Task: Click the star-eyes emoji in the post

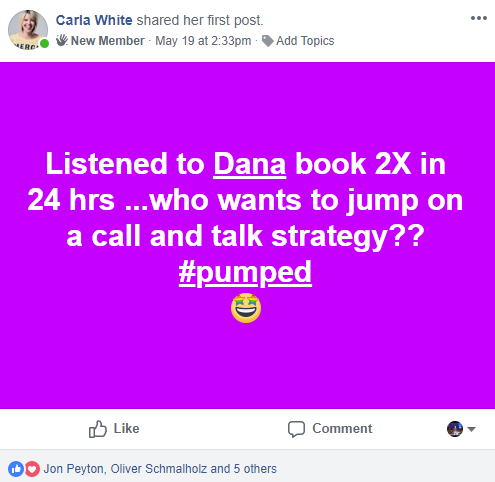Action: pos(246,308)
